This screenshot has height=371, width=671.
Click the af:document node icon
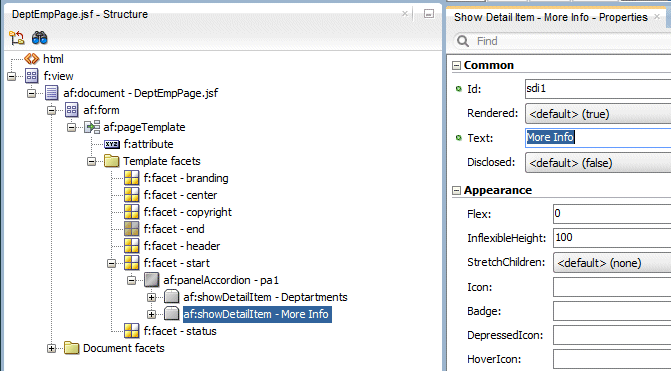52,93
